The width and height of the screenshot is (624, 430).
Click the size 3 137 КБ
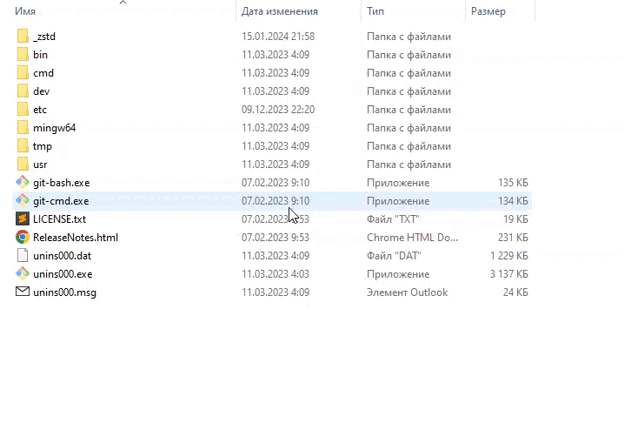pyautogui.click(x=509, y=274)
